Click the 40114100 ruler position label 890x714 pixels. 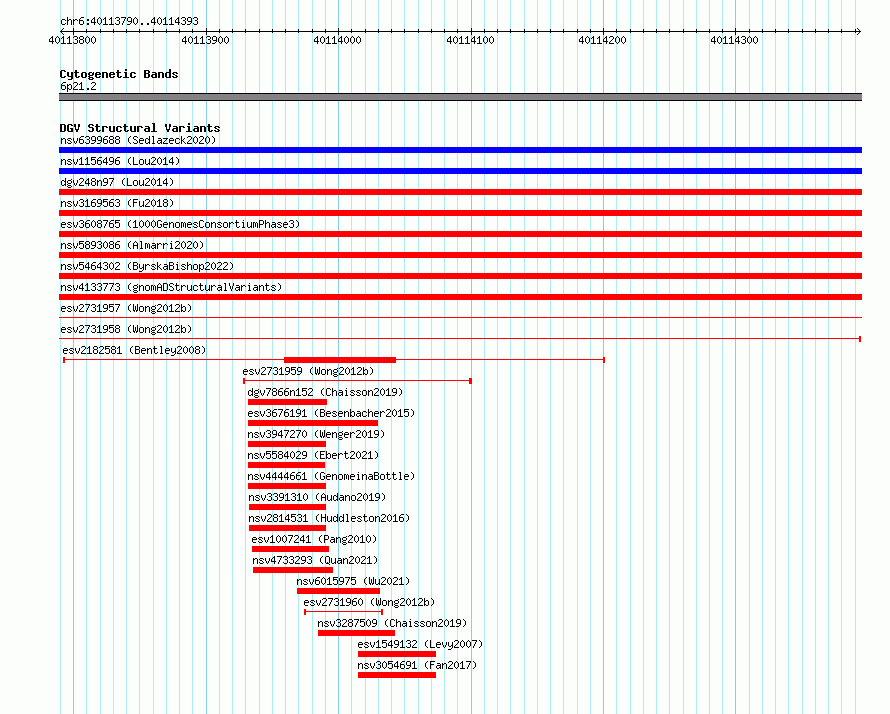click(x=470, y=40)
